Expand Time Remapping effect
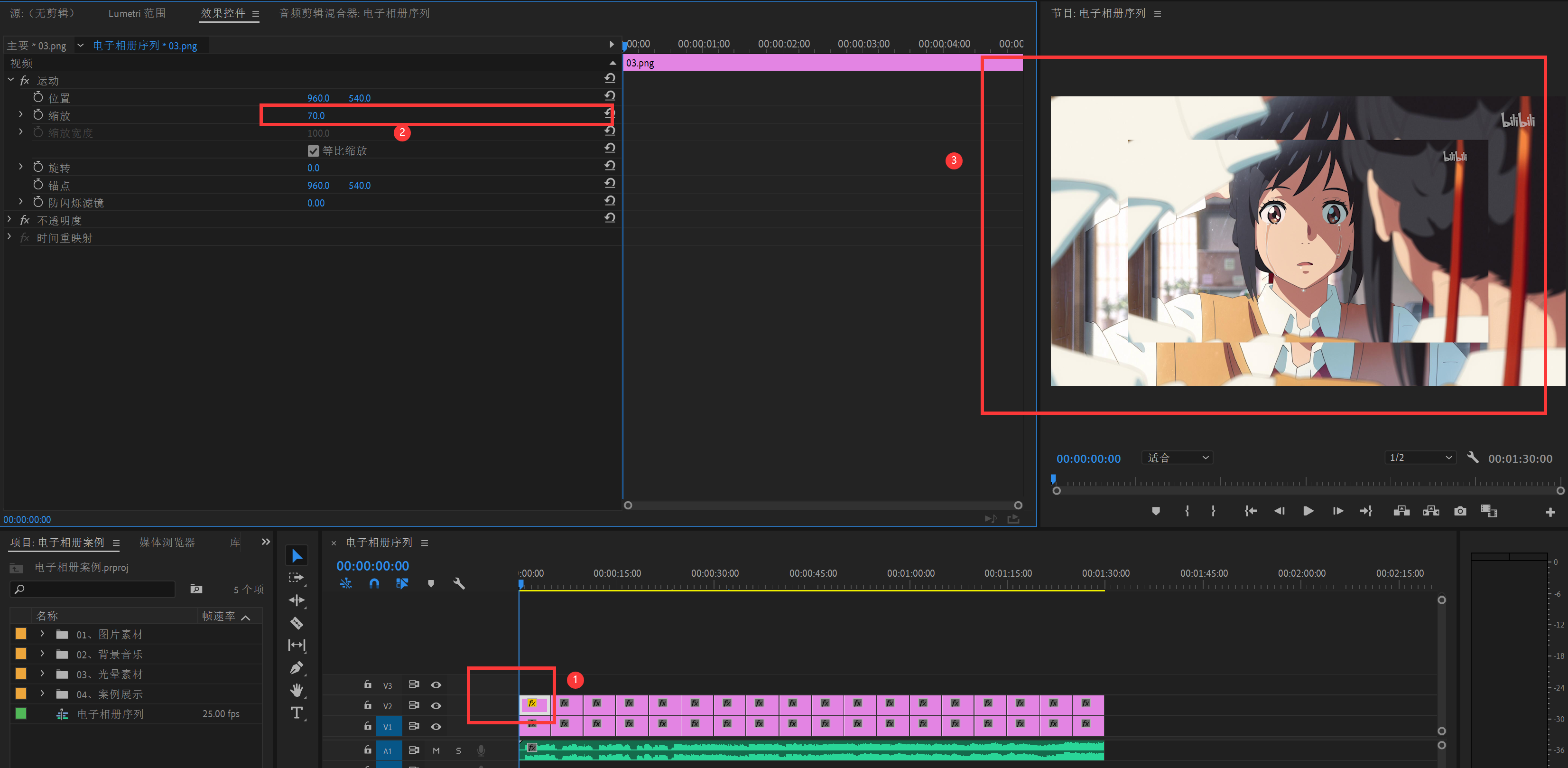This screenshot has width=1568, height=768. click(x=10, y=236)
